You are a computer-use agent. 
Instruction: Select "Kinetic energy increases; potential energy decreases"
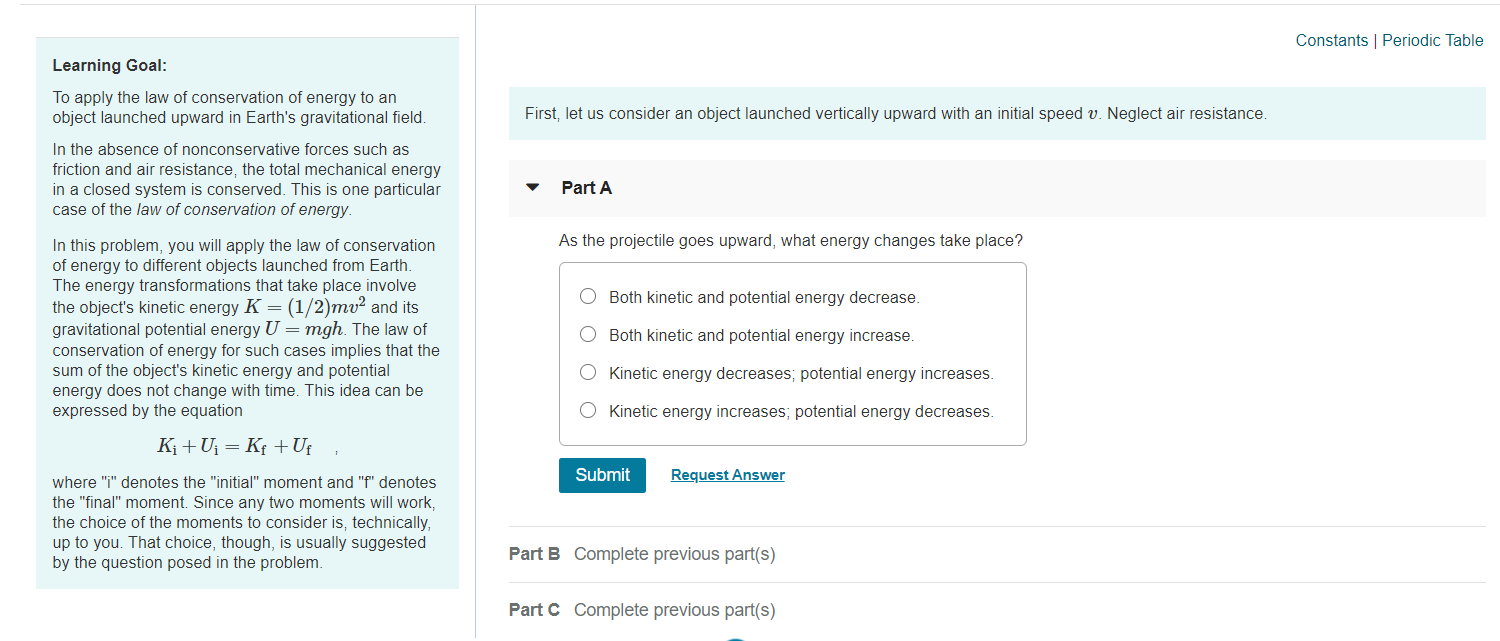[x=587, y=410]
